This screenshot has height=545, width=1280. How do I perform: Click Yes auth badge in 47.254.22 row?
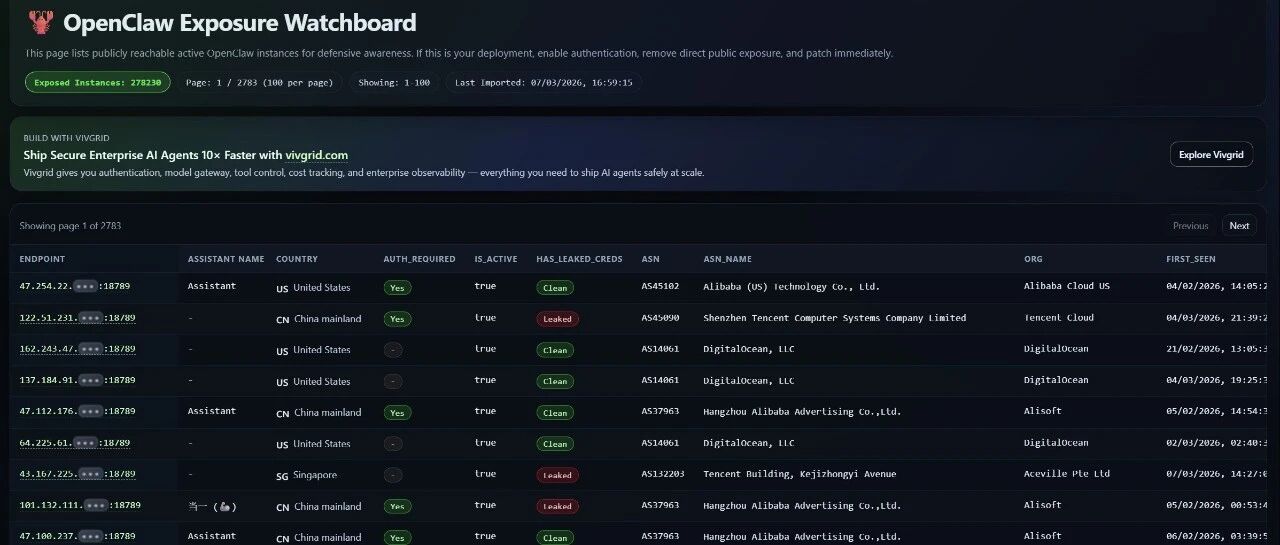[397, 287]
